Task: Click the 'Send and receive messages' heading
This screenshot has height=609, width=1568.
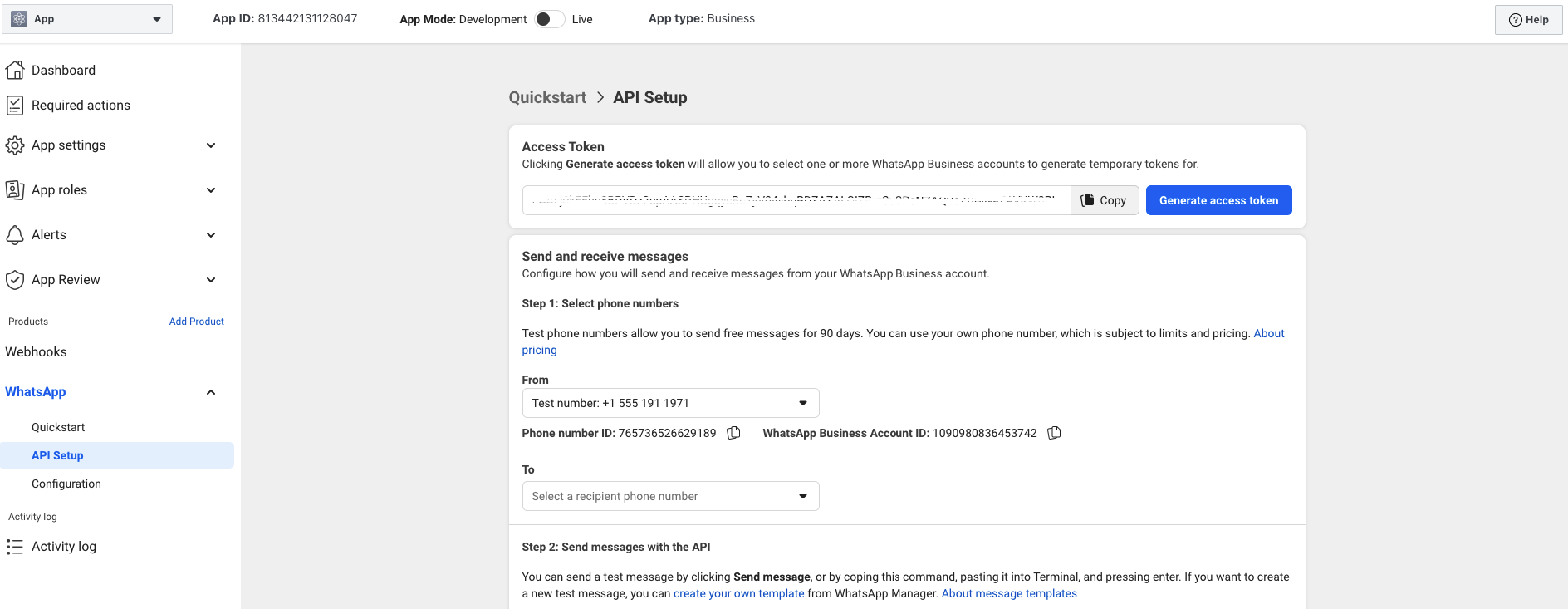Action: tap(605, 257)
